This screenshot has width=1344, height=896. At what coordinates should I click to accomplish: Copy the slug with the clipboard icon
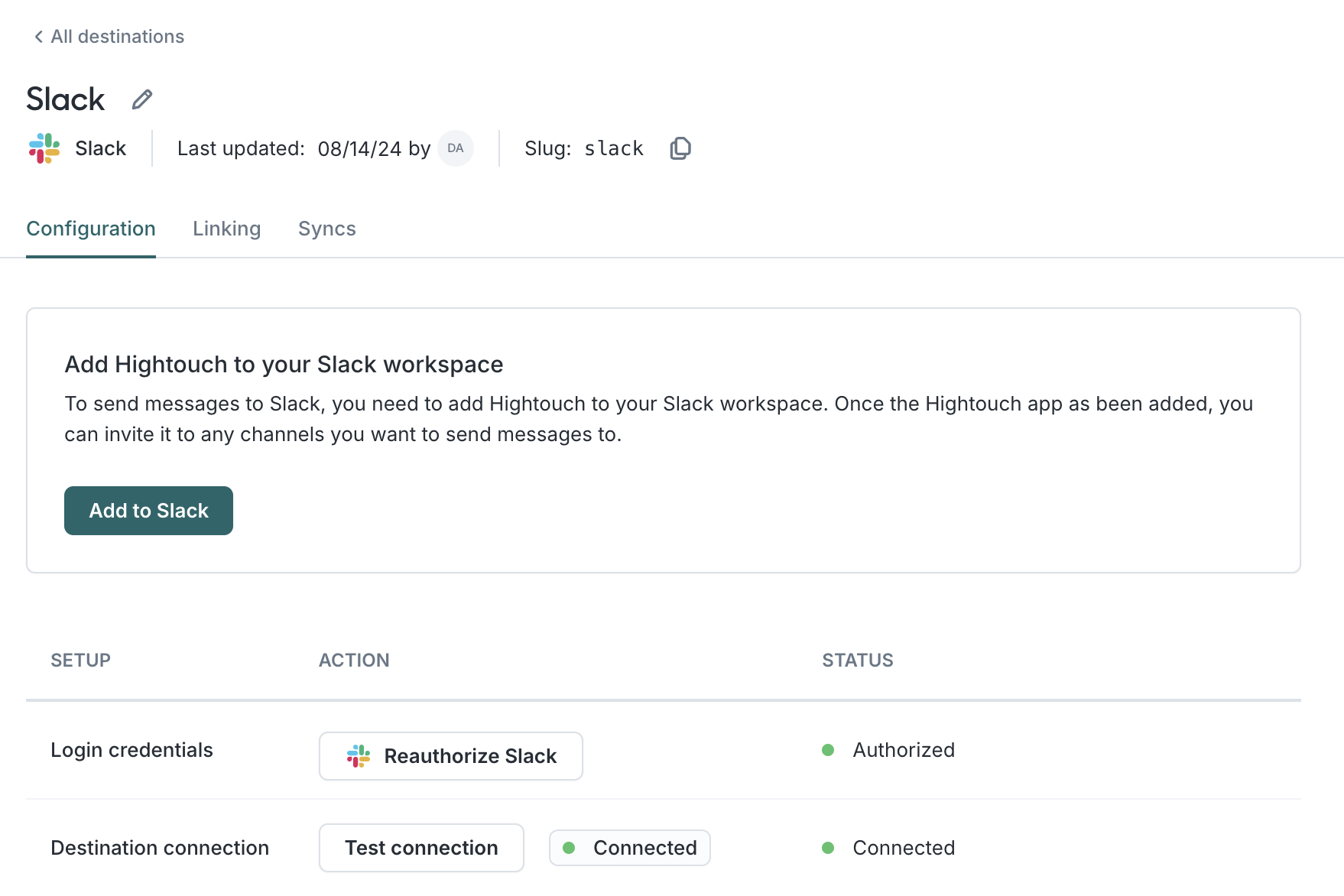coord(680,148)
